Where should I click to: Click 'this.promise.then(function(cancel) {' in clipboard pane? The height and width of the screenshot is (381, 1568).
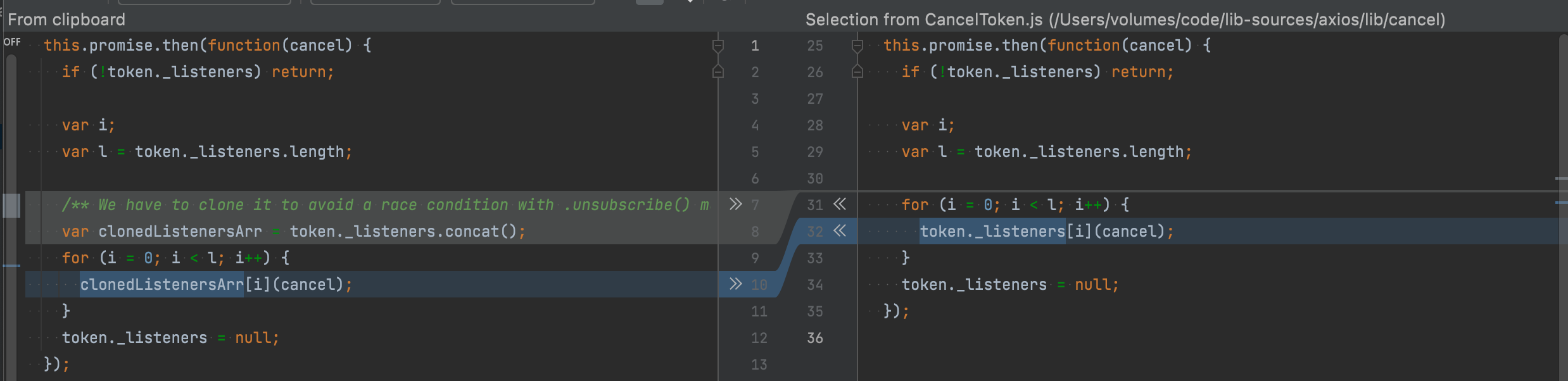208,45
